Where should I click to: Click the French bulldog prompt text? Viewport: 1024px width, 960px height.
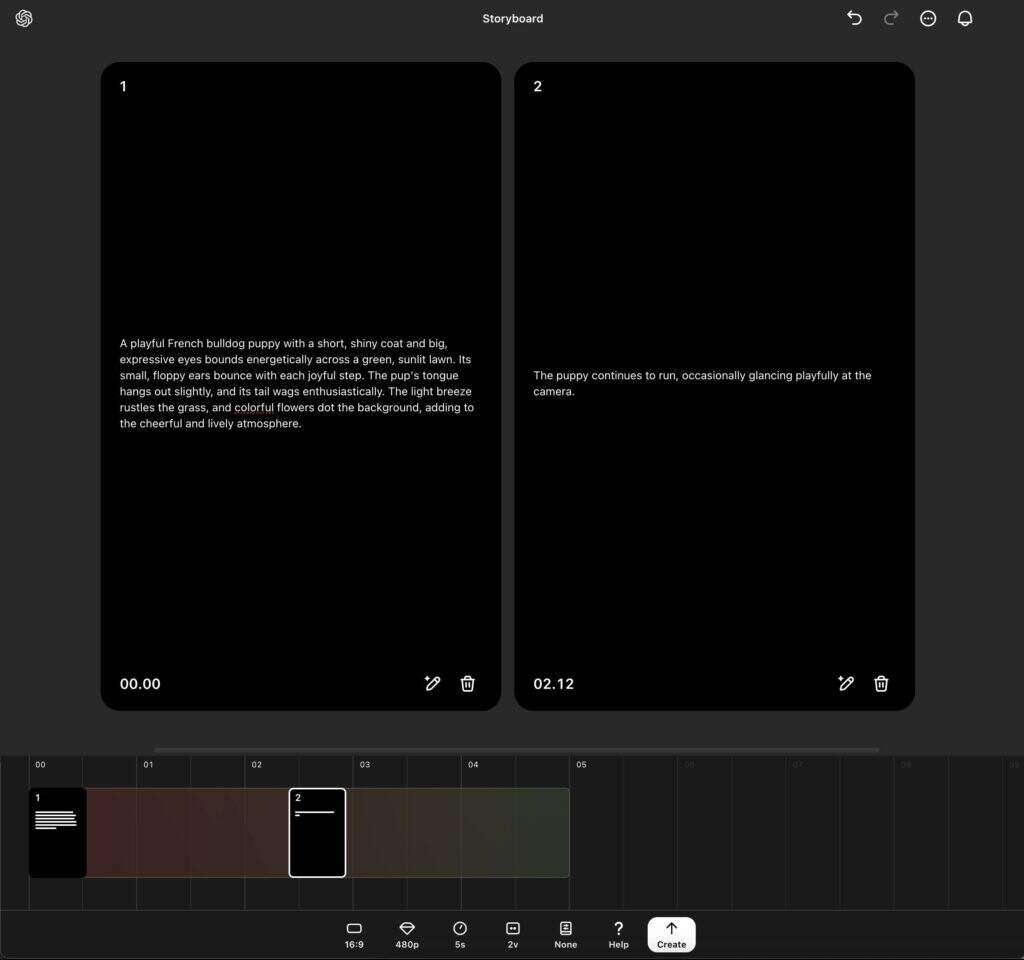(297, 383)
